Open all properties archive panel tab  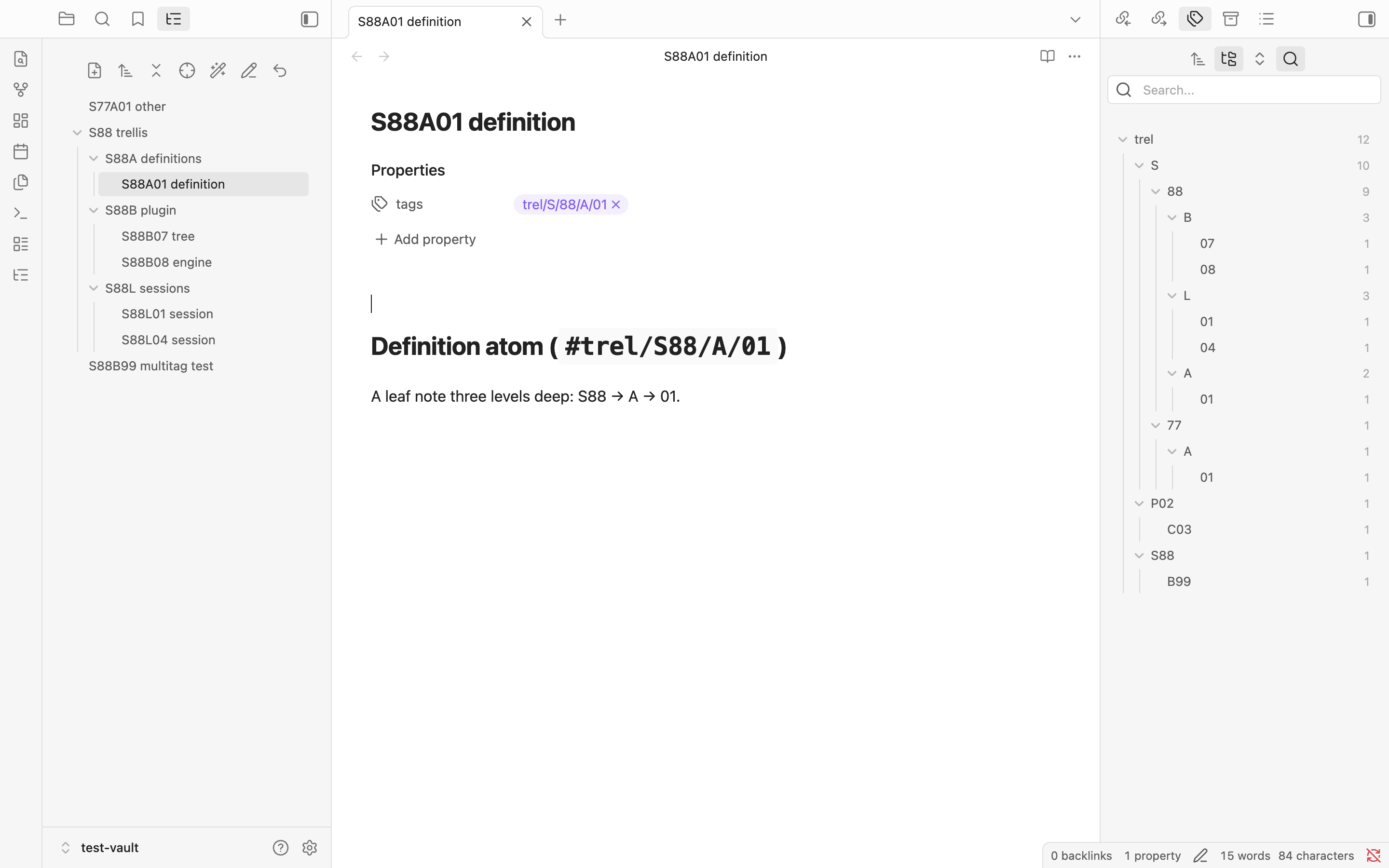tap(1231, 19)
